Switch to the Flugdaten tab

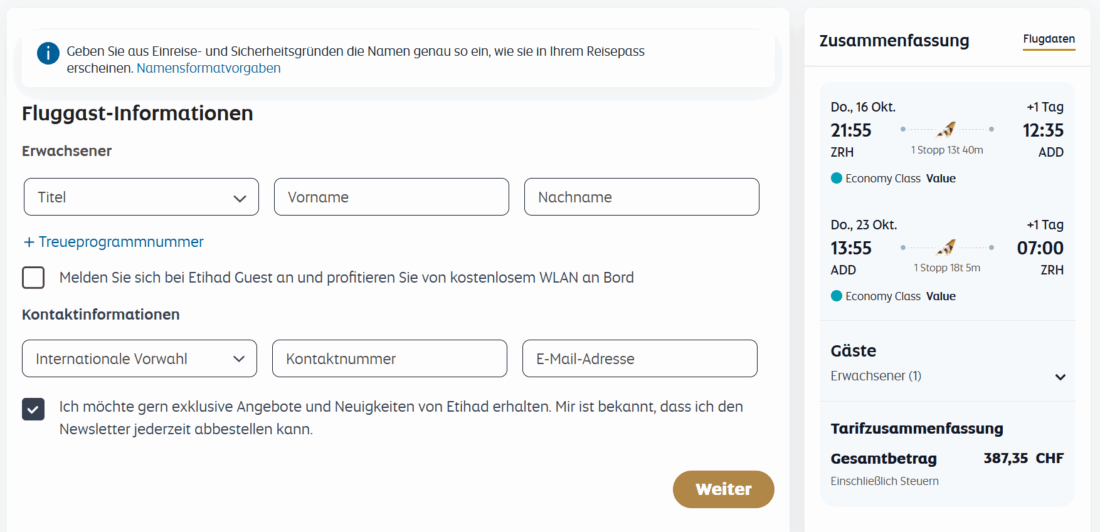click(x=1049, y=40)
